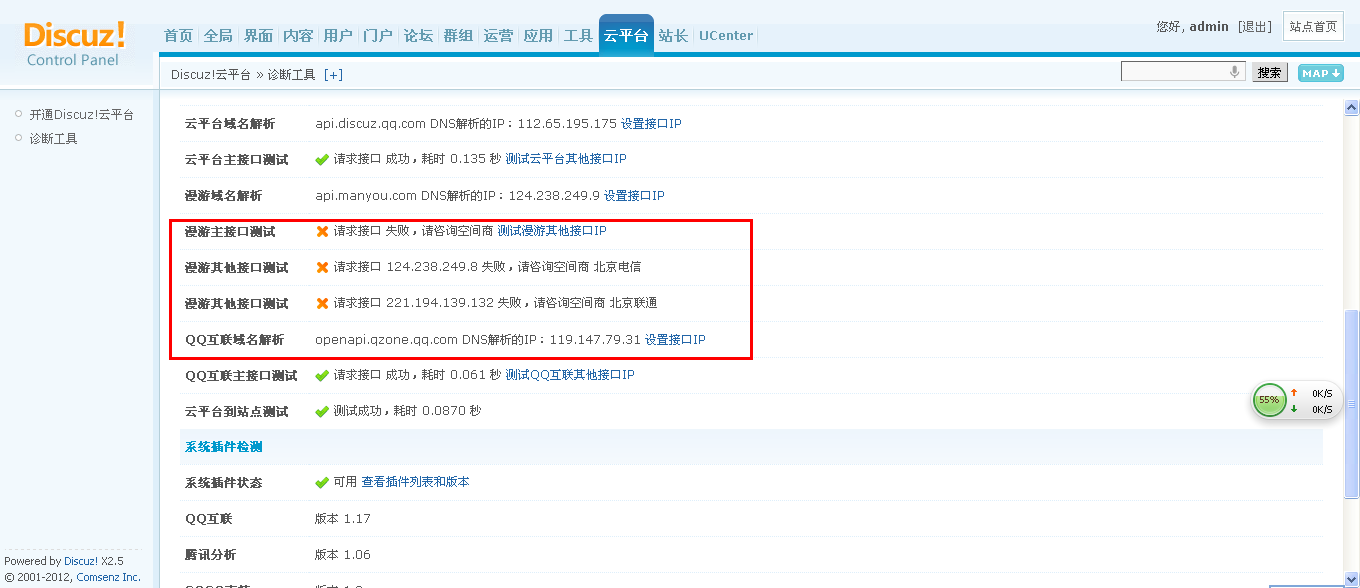Click the admin username text

pyautogui.click(x=1209, y=27)
